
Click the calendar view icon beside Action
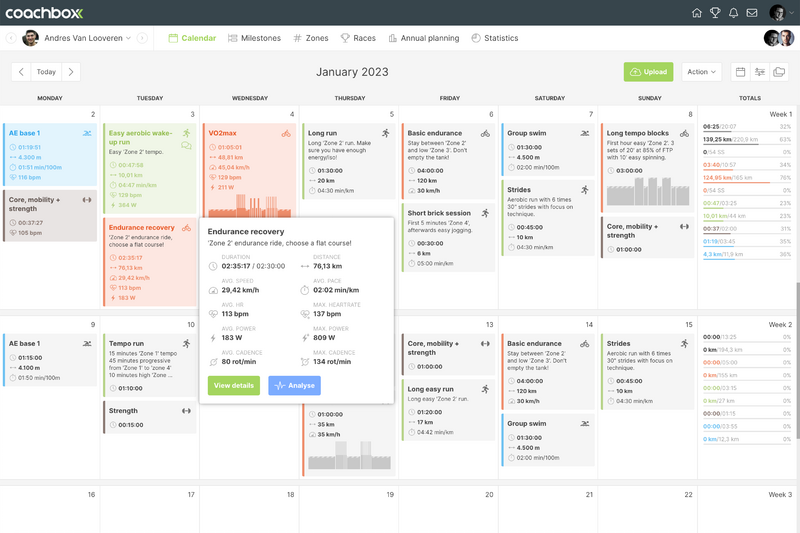(x=740, y=72)
